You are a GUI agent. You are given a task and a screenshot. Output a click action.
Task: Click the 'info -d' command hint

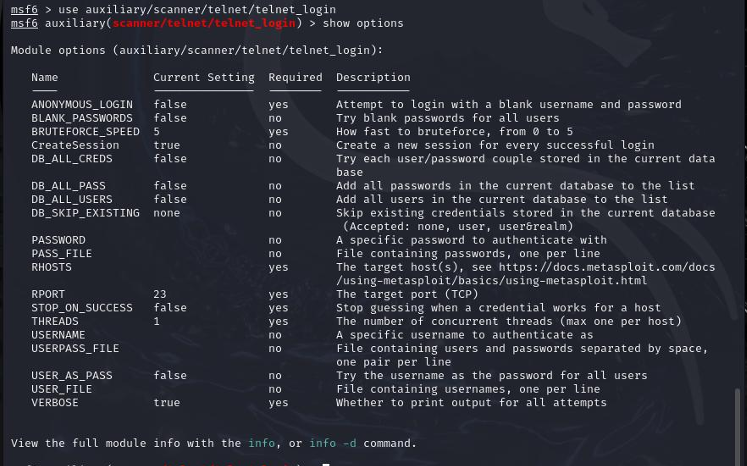pyautogui.click(x=333, y=443)
